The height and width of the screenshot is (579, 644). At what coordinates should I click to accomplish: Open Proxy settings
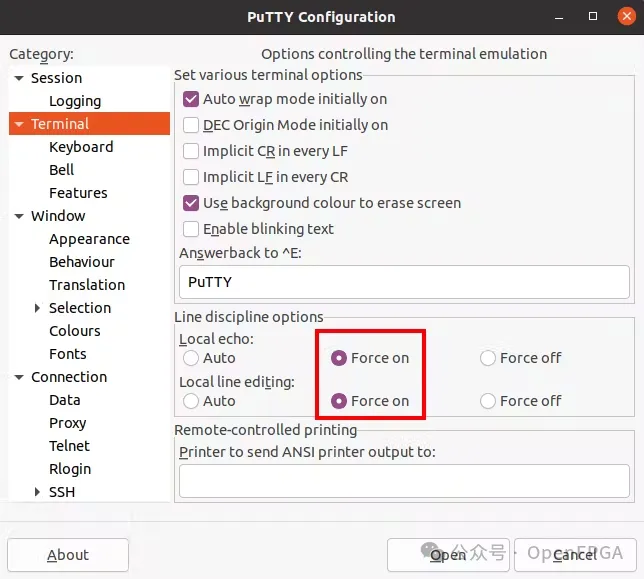[x=68, y=423]
